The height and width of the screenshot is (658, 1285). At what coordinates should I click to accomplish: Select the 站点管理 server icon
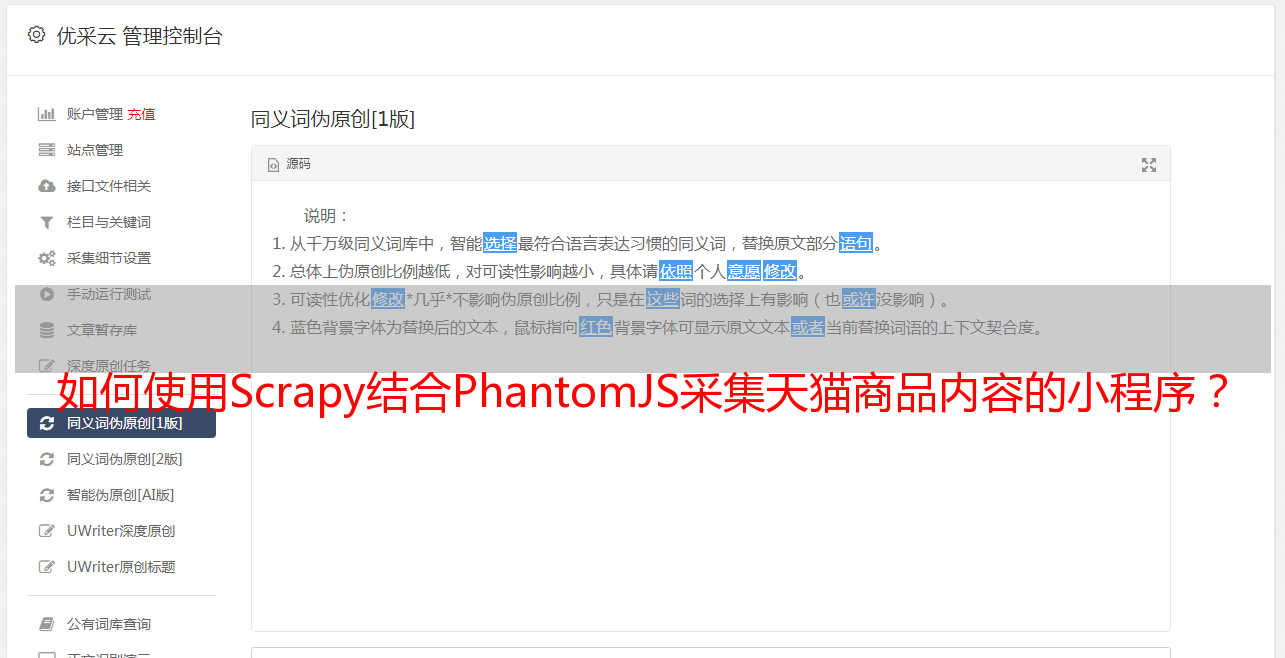point(46,150)
